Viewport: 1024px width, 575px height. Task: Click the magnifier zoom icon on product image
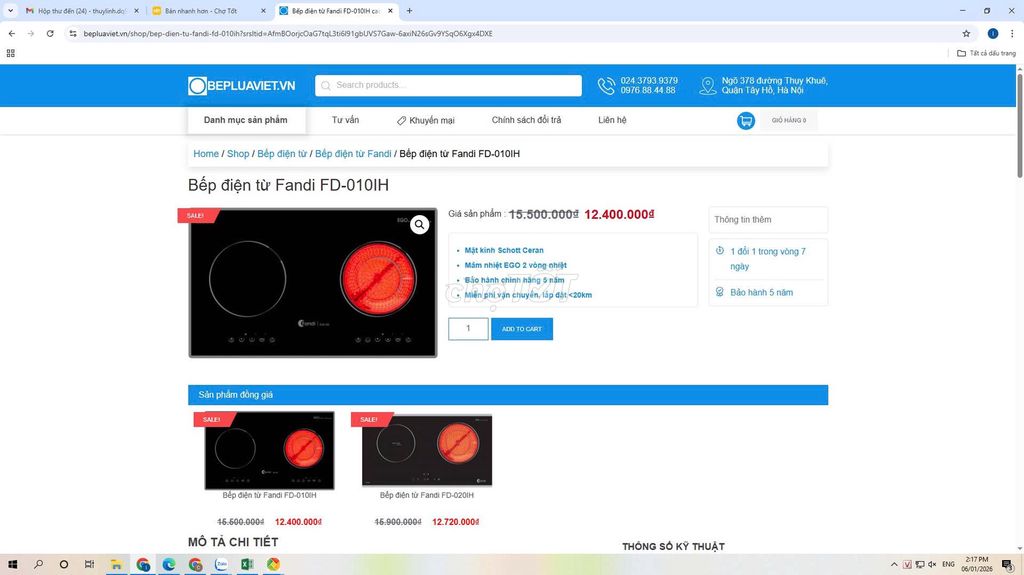[x=420, y=225]
